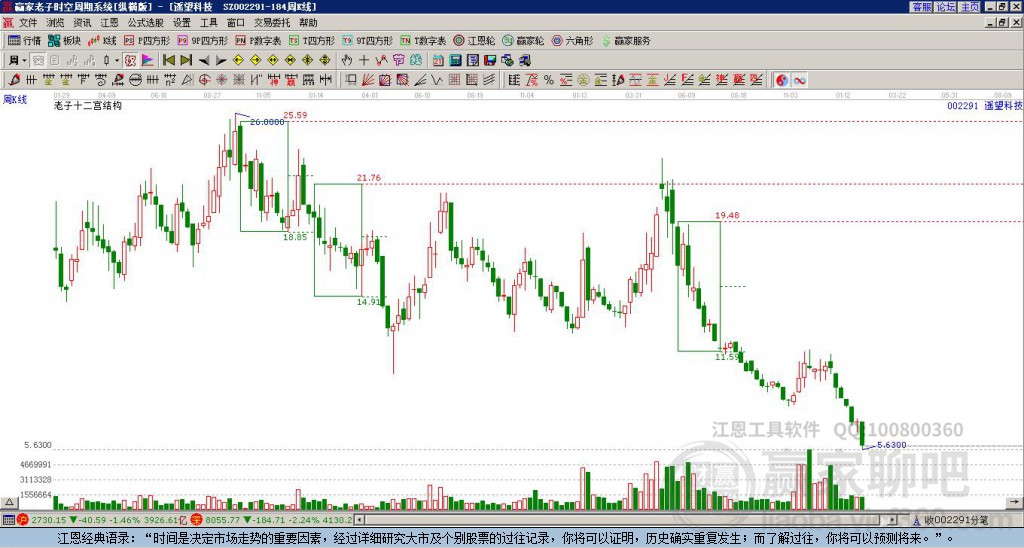Open P数字表 tool
Viewport: 1024px width, 548px height.
tap(258, 40)
